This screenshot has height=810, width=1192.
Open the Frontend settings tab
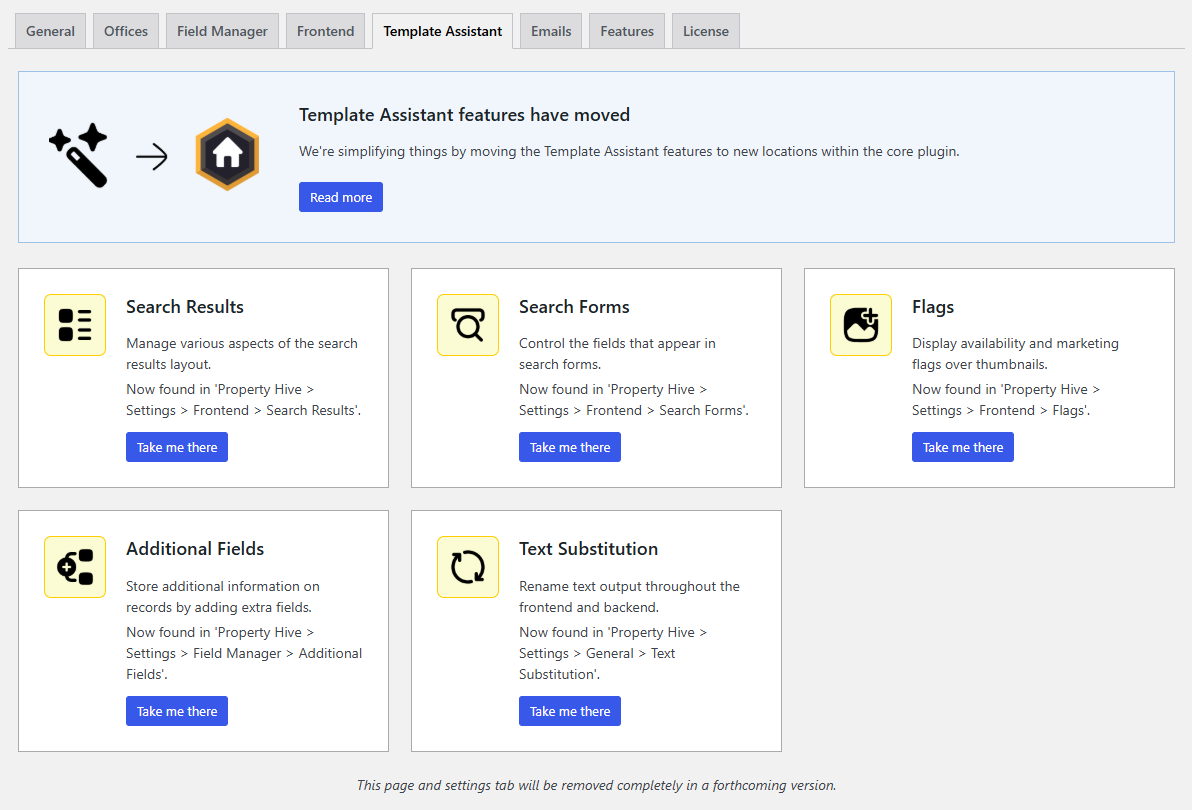(x=325, y=31)
